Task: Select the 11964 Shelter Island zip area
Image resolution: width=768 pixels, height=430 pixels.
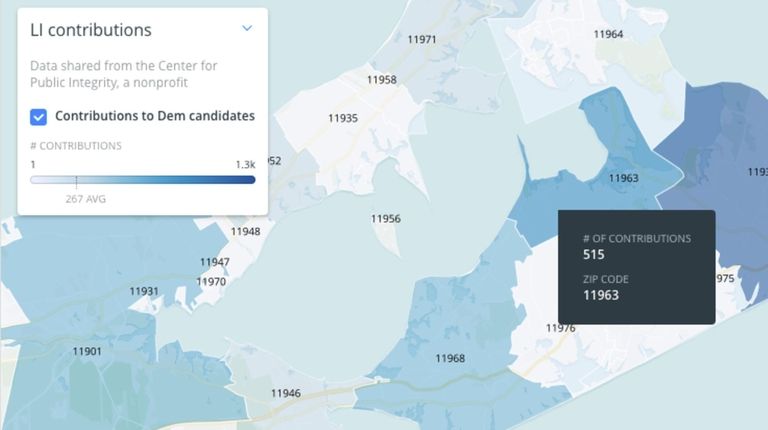Action: pos(608,34)
